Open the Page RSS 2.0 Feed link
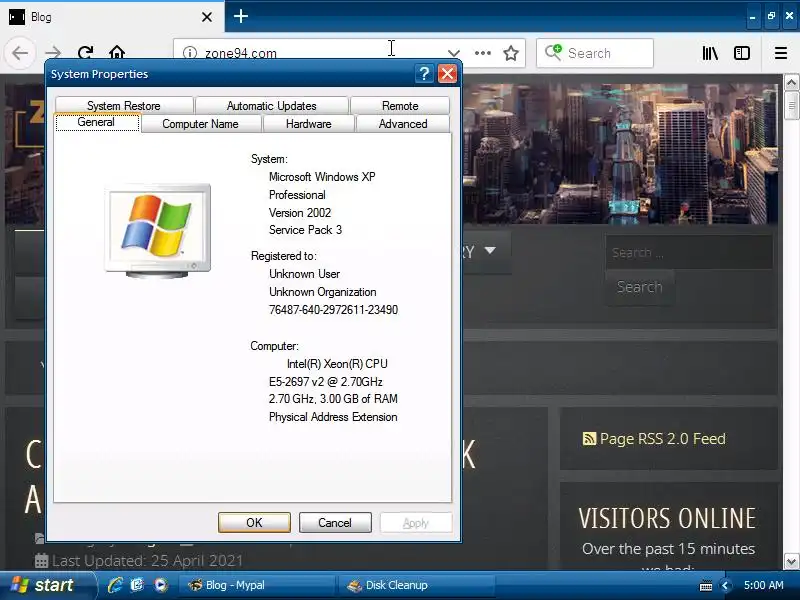This screenshot has width=800, height=600. (x=662, y=439)
